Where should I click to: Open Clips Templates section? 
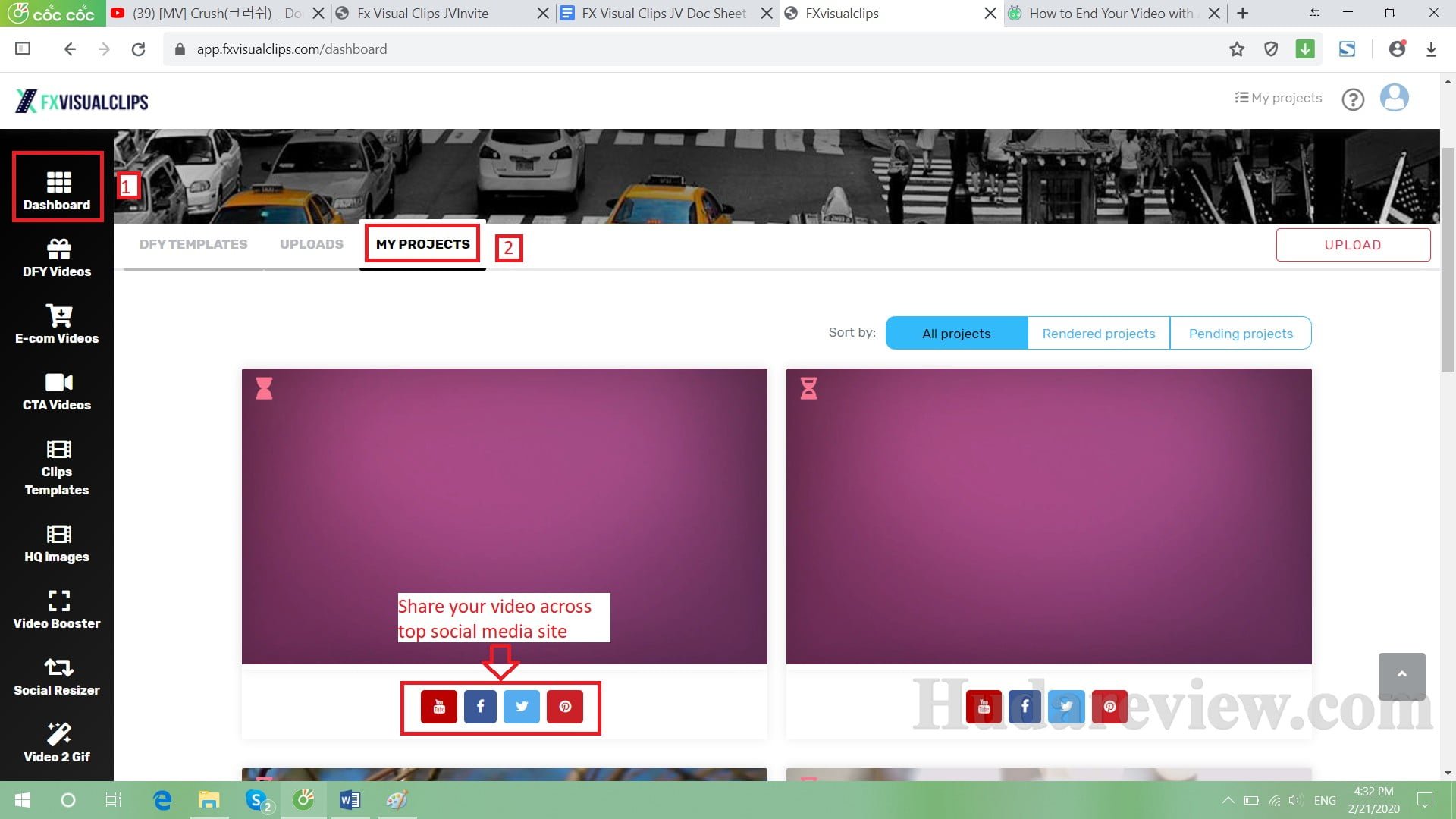pyautogui.click(x=57, y=468)
